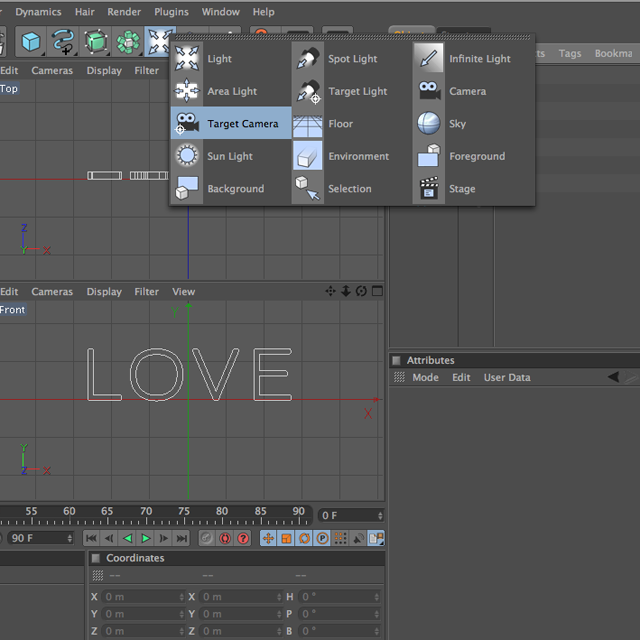Screen dimensions: 640x640
Task: Open the Dynamics menu
Action: (38, 12)
